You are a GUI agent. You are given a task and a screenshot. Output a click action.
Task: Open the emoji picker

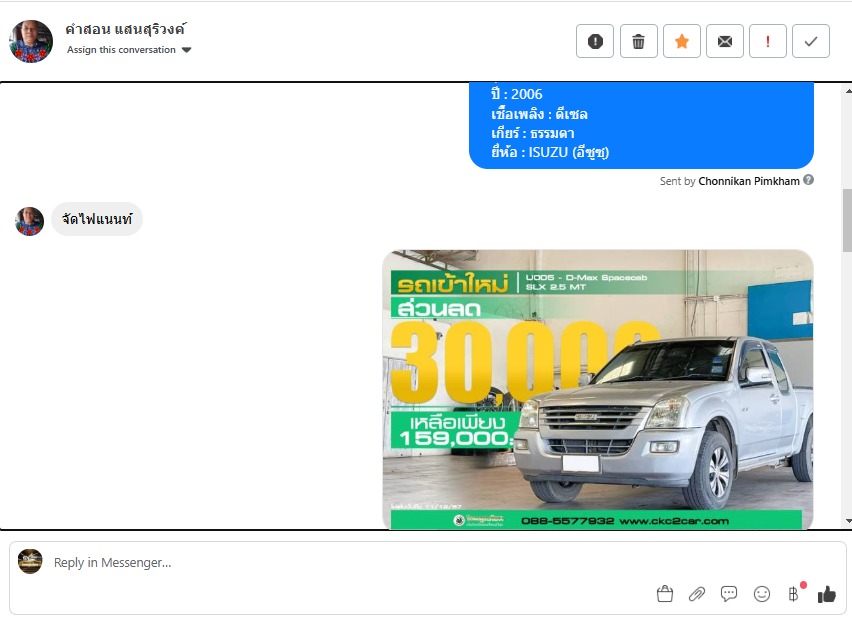762,594
